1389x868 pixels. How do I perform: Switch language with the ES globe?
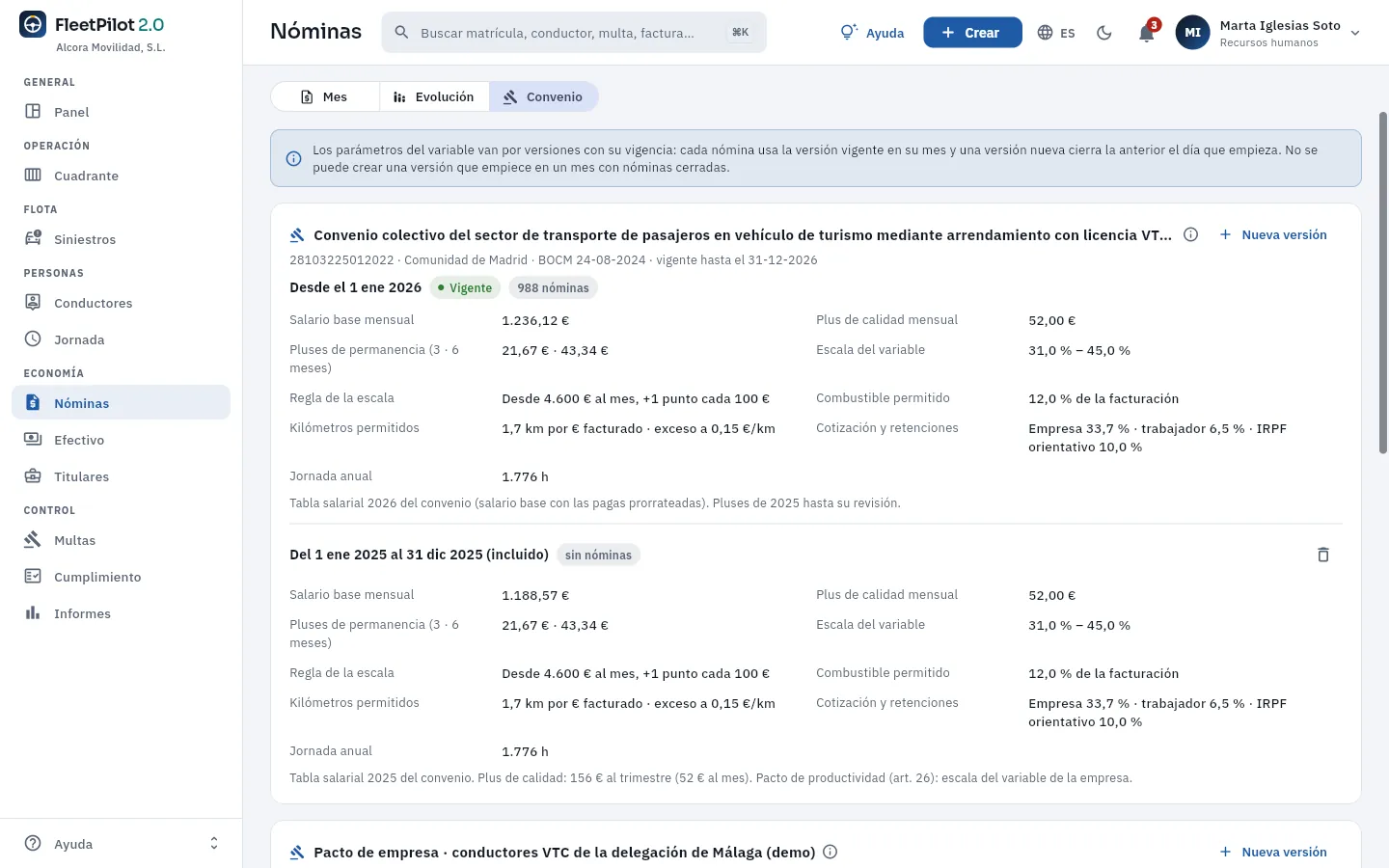[x=1056, y=33]
